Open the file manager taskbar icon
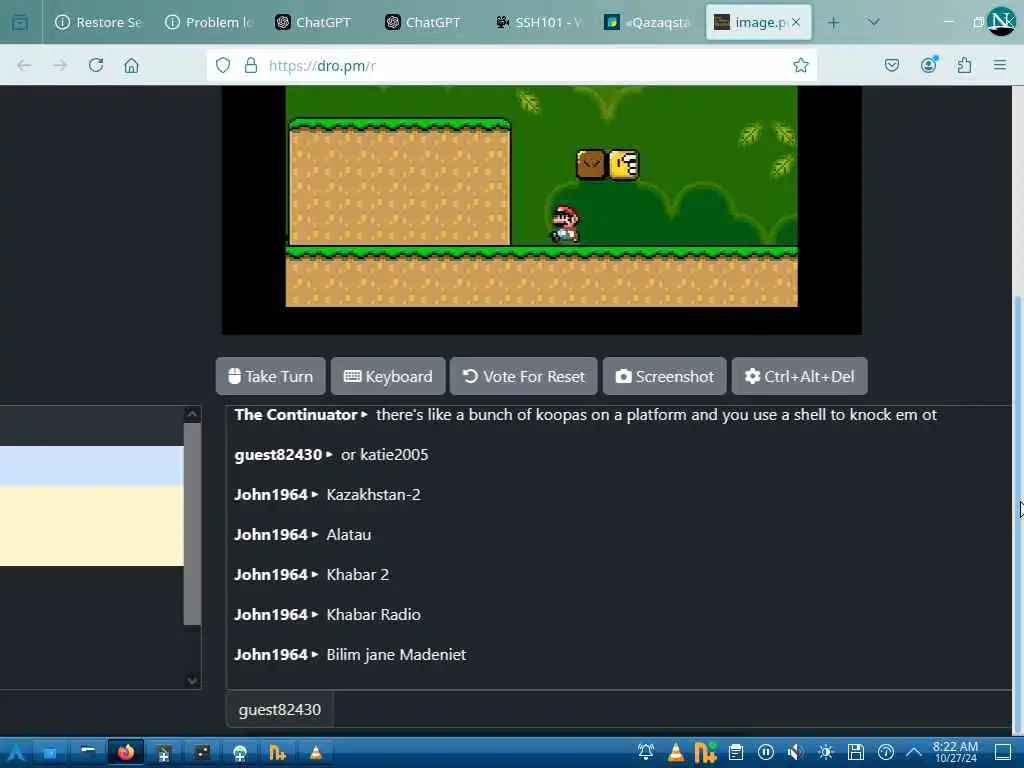Image resolution: width=1024 pixels, height=768 pixels. click(50, 753)
